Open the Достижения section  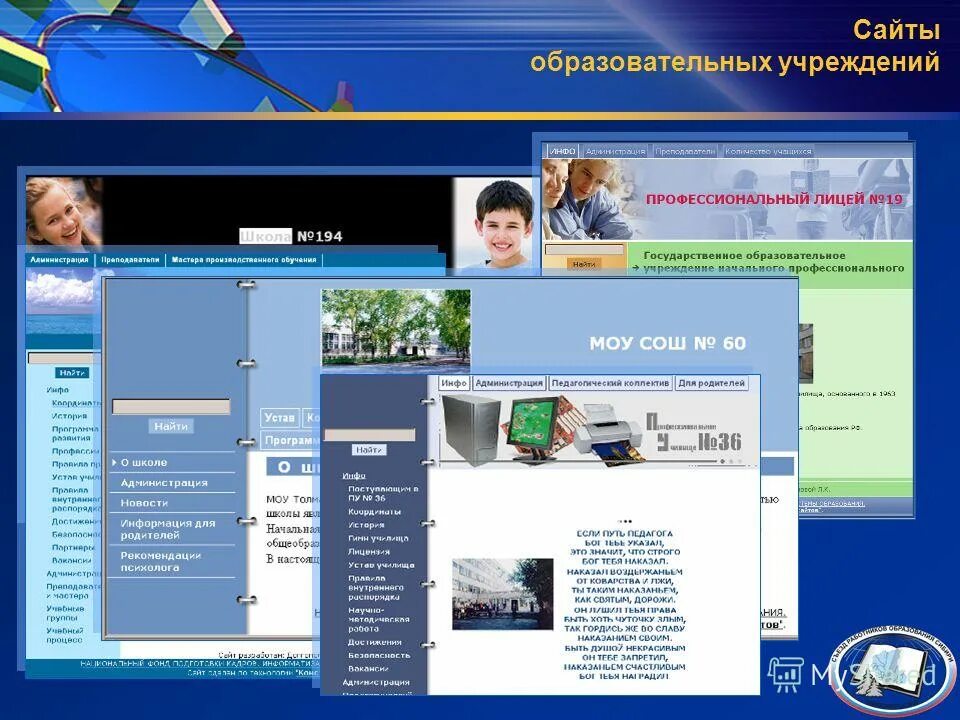click(374, 640)
